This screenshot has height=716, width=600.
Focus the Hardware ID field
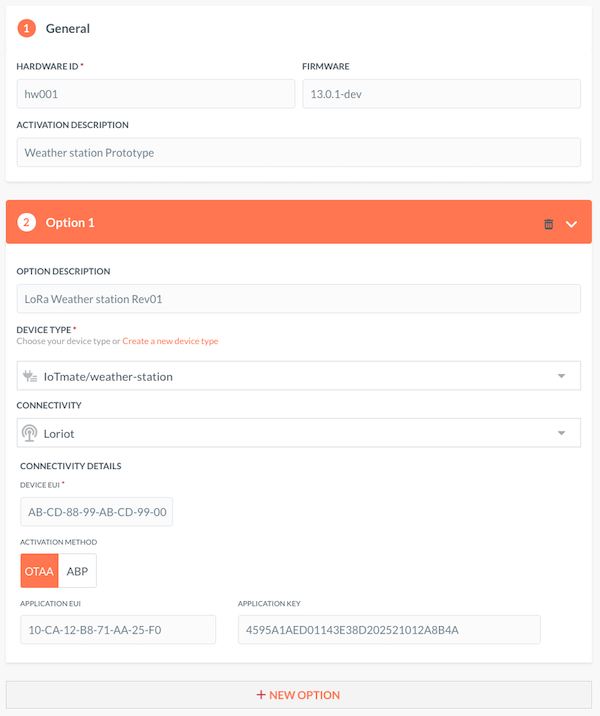click(x=150, y=93)
